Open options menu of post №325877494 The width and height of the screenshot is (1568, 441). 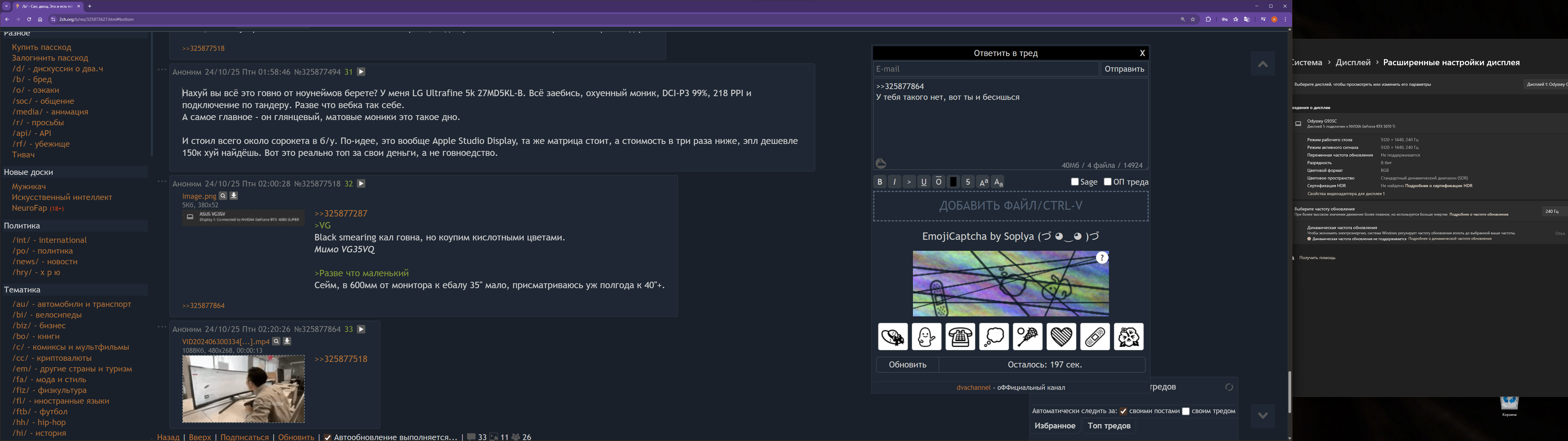tap(162, 70)
